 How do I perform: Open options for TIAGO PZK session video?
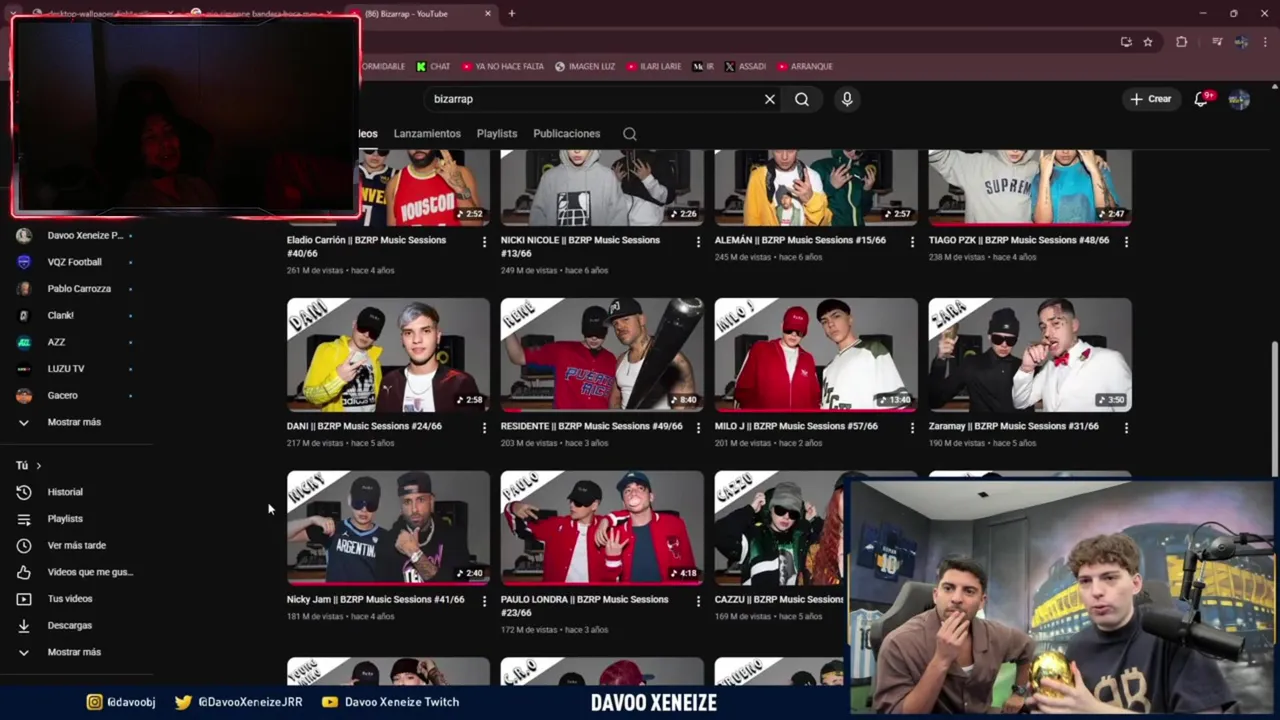click(x=1126, y=242)
